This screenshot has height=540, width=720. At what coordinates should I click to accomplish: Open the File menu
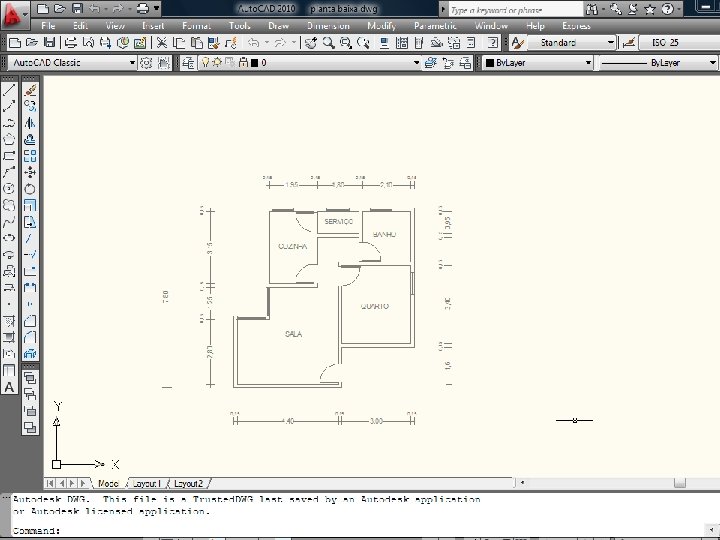[48, 26]
